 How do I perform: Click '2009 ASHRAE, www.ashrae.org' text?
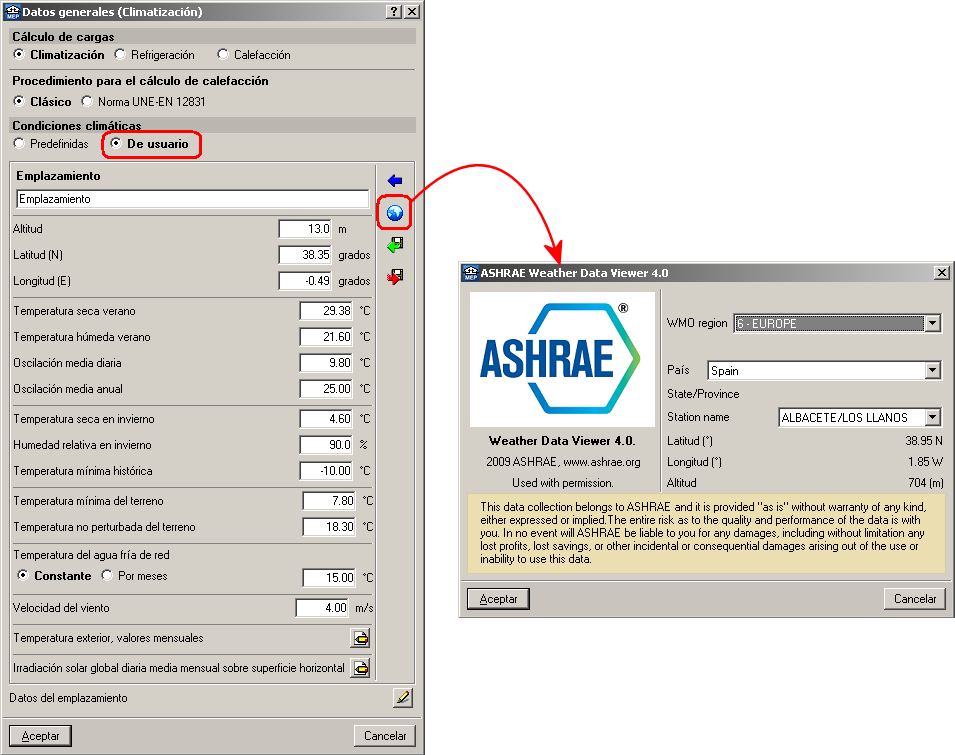point(563,462)
